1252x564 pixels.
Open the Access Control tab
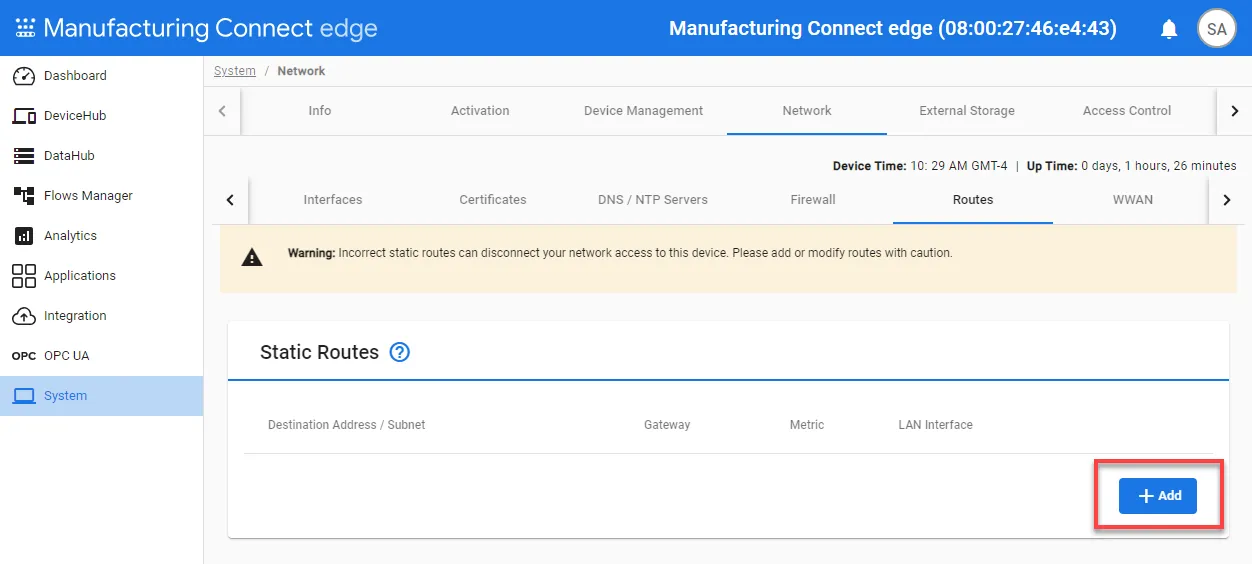(x=1127, y=111)
